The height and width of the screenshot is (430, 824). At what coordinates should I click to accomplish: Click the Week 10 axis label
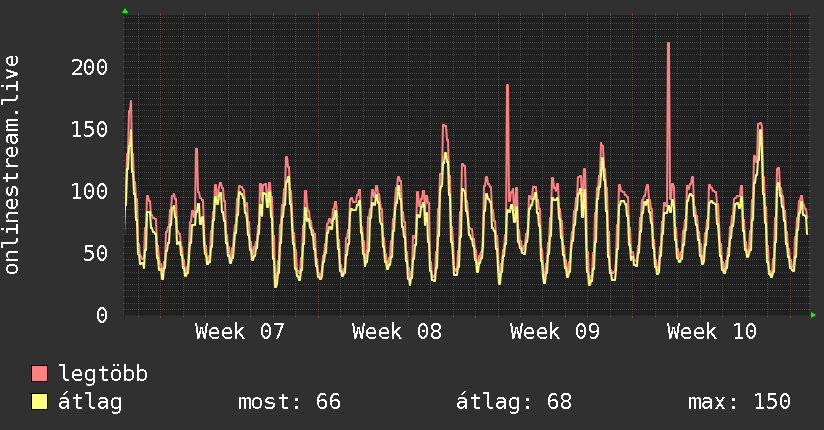712,332
